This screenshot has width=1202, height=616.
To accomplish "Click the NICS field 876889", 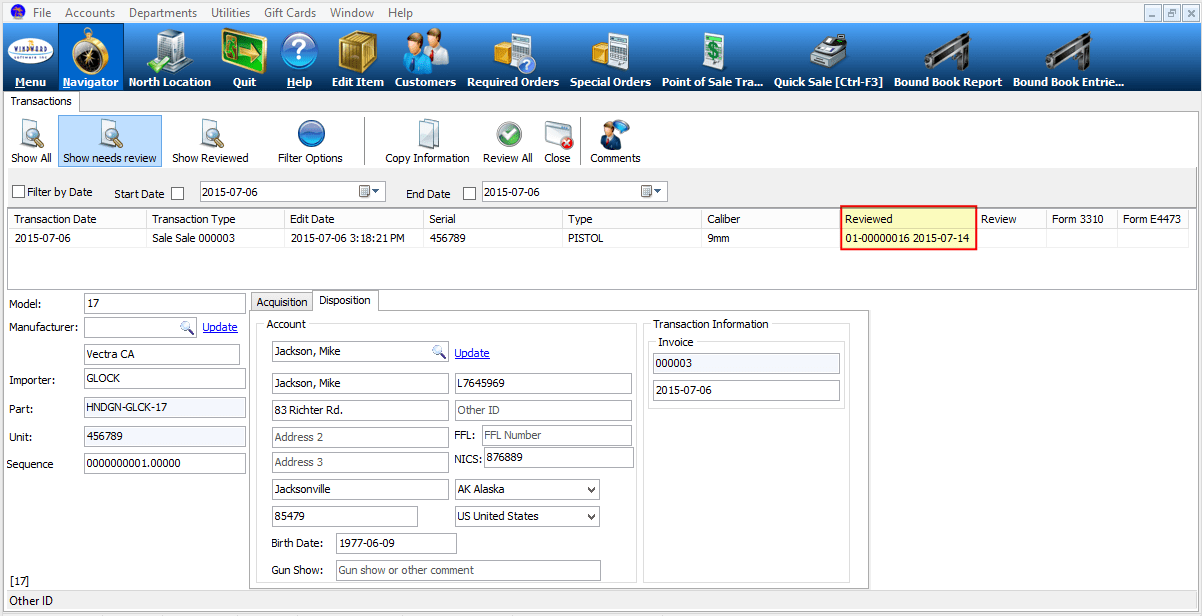I will tap(559, 457).
